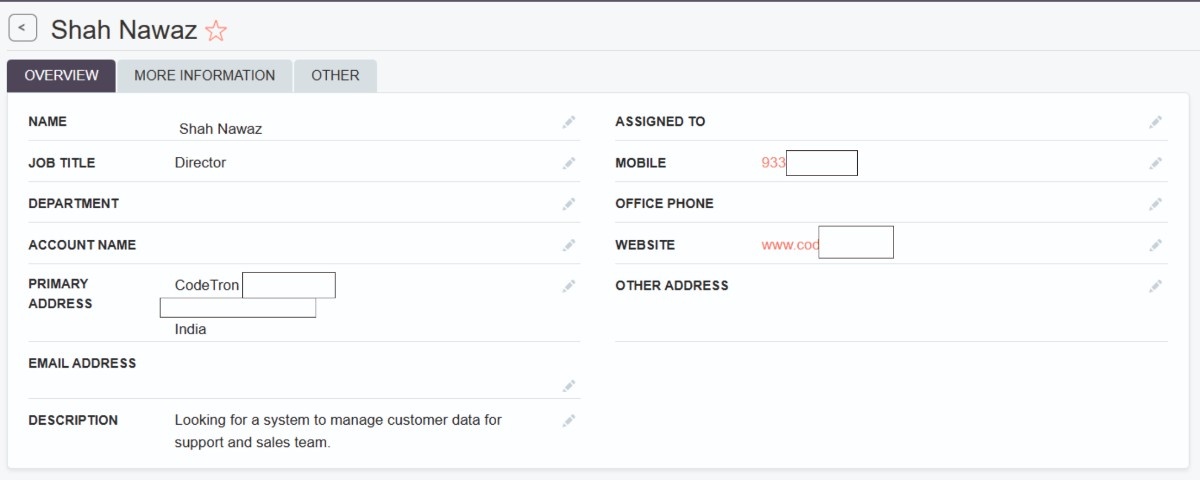Viewport: 1200px width, 480px height.
Task: Follow the website link starting with www.cod
Action: [x=790, y=245]
